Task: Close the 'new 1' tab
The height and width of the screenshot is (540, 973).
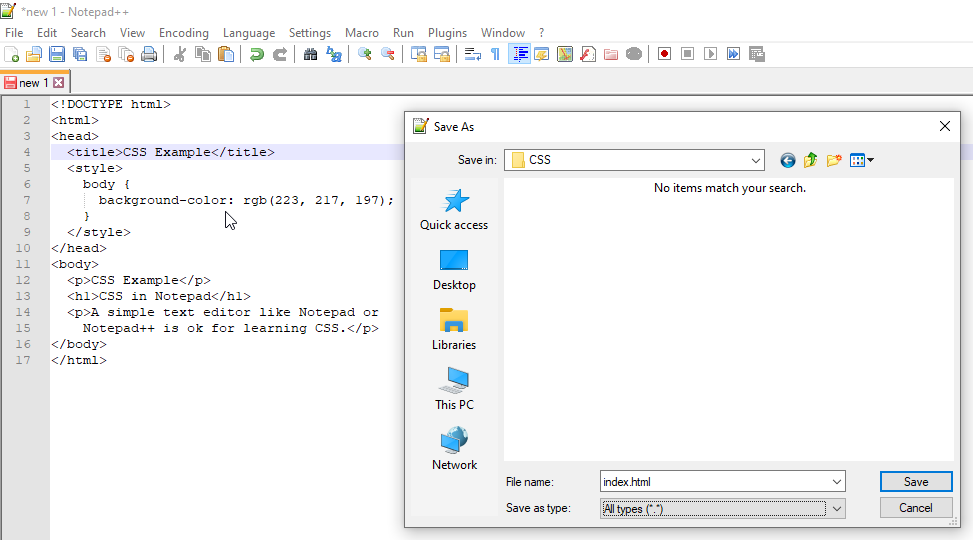Action: click(x=58, y=83)
